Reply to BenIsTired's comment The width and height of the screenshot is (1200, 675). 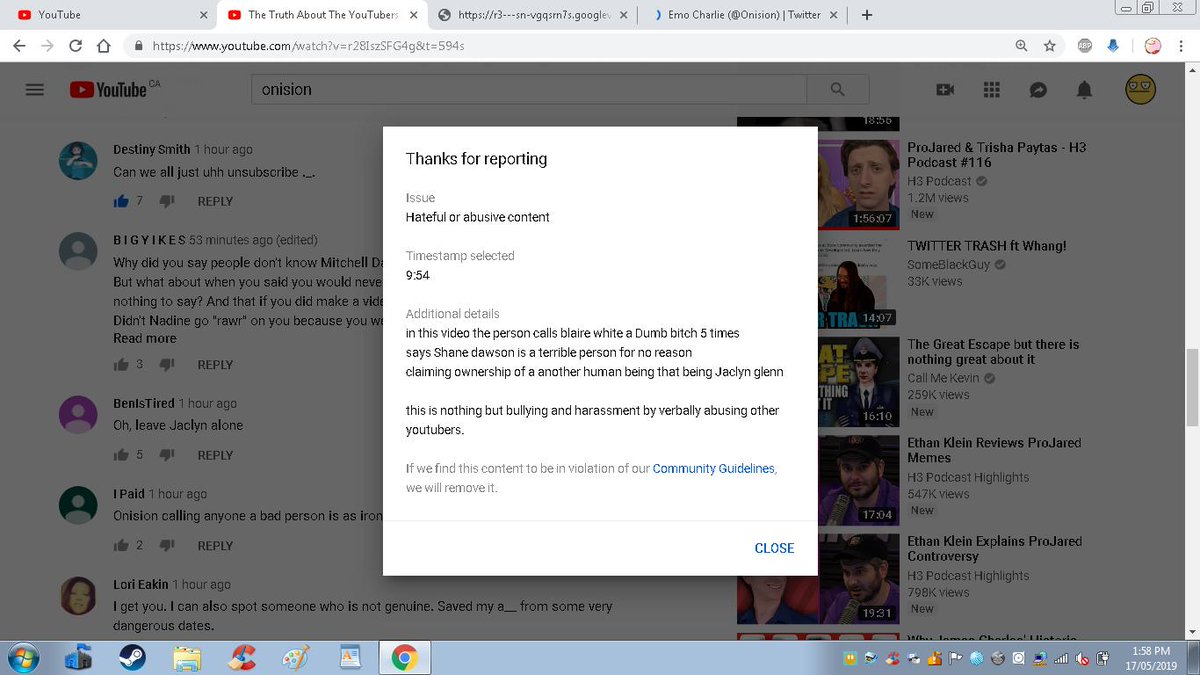pyautogui.click(x=215, y=455)
